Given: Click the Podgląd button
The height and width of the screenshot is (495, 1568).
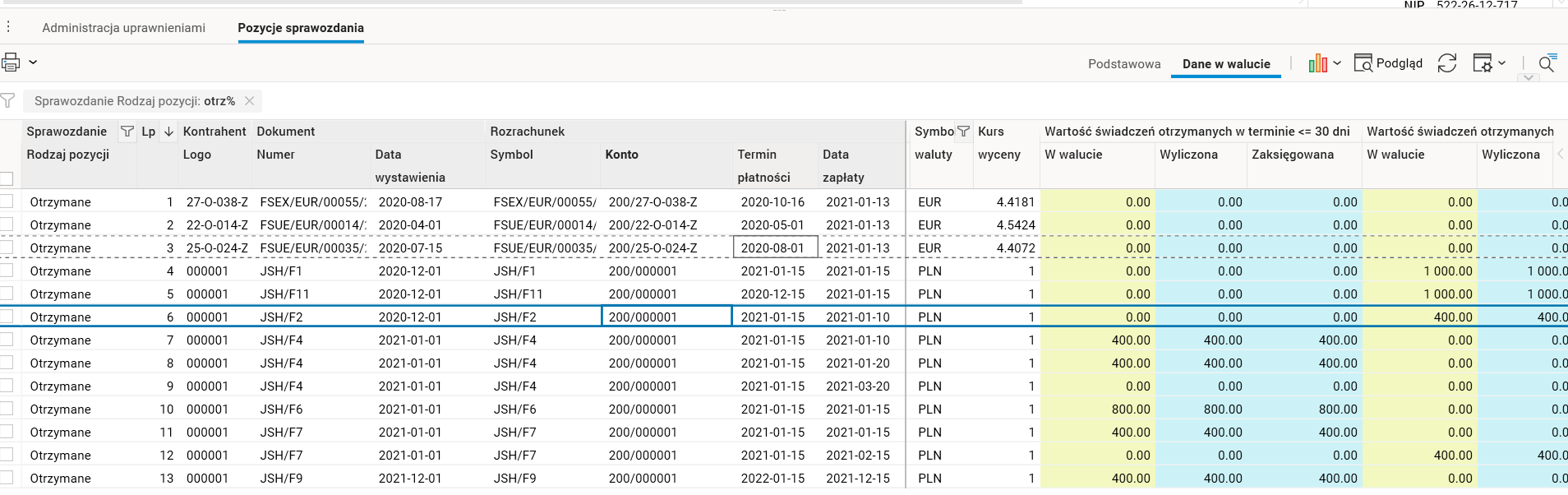Looking at the screenshot, I should (x=1388, y=63).
